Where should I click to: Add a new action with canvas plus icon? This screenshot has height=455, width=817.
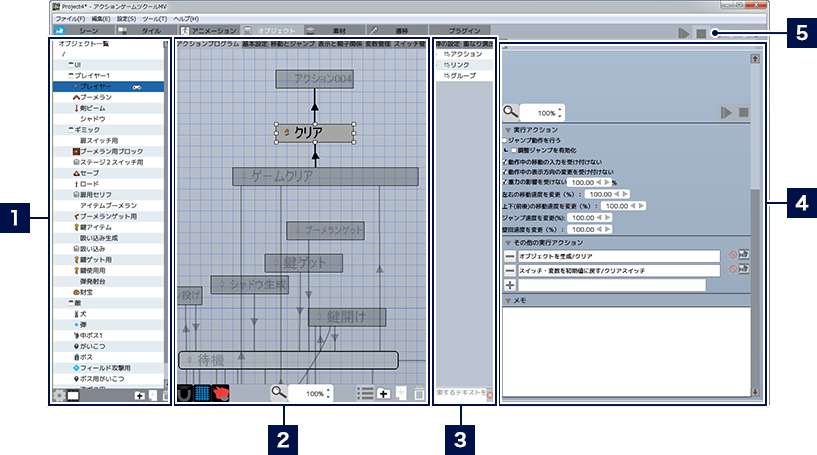click(x=384, y=394)
